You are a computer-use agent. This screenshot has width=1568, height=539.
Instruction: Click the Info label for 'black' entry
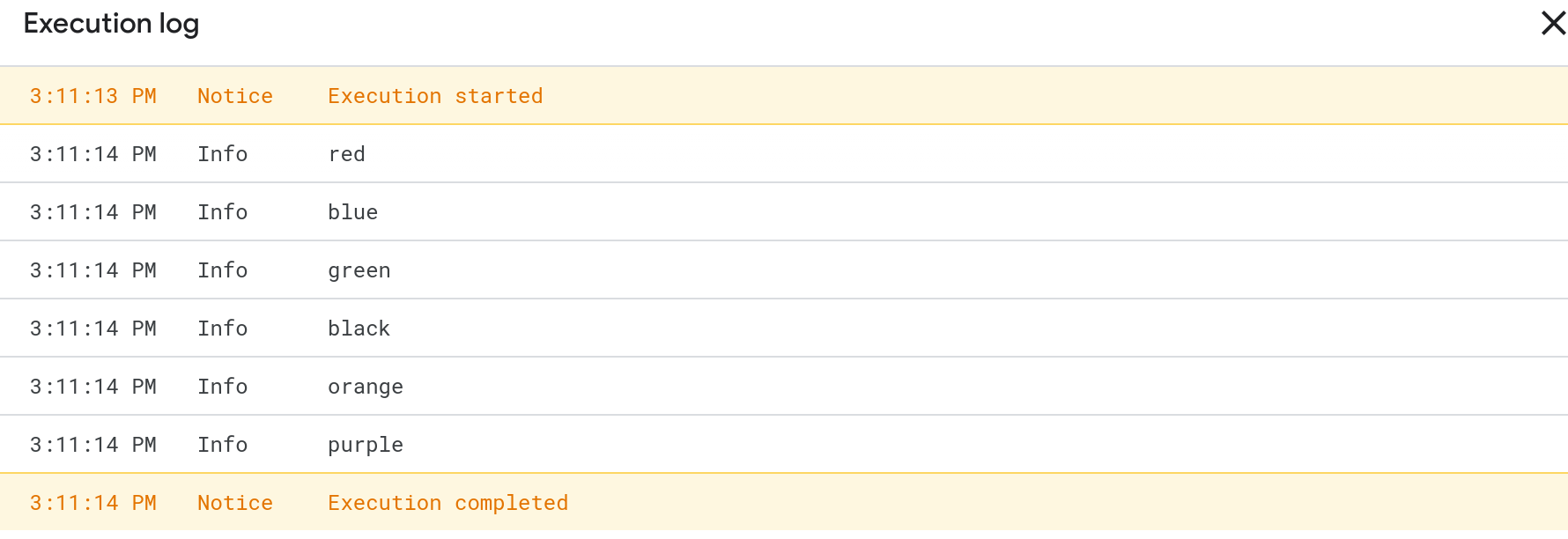click(222, 329)
